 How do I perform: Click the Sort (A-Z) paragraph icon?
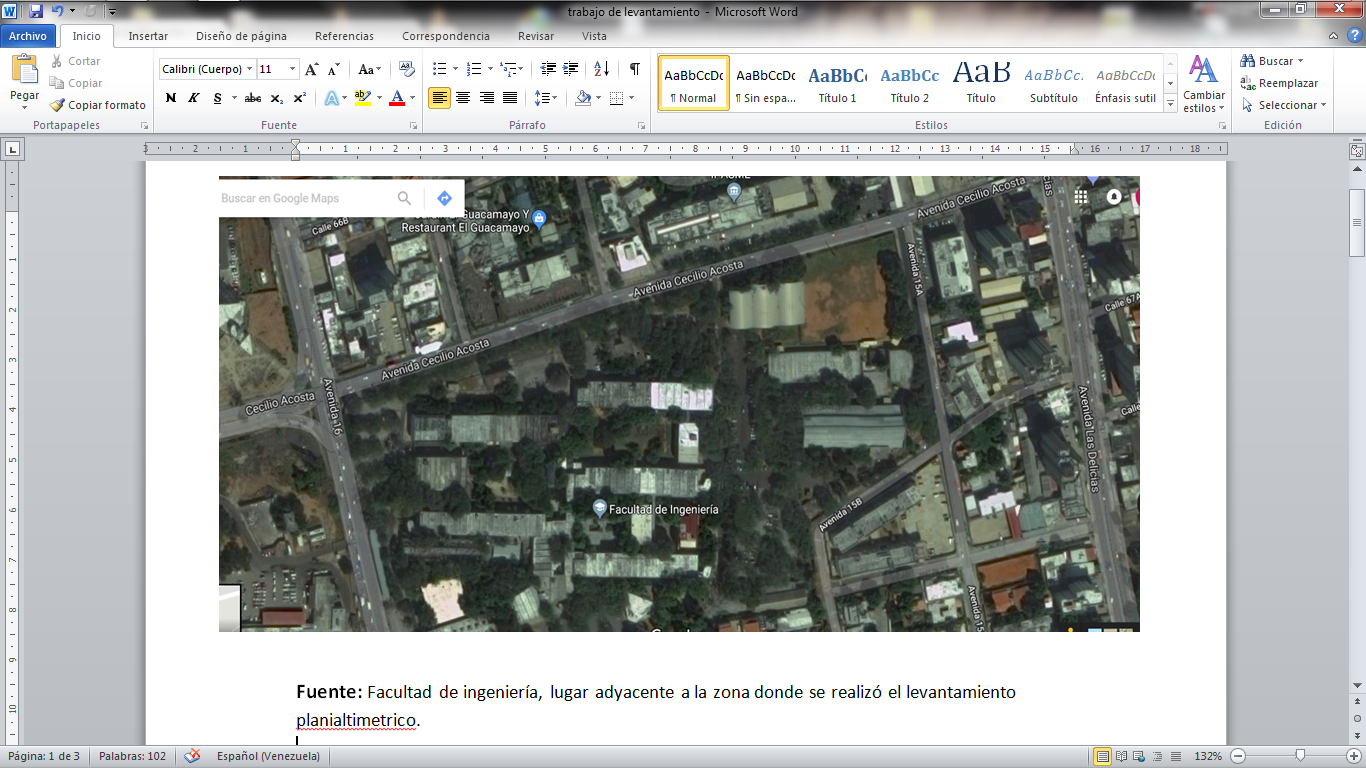[601, 69]
